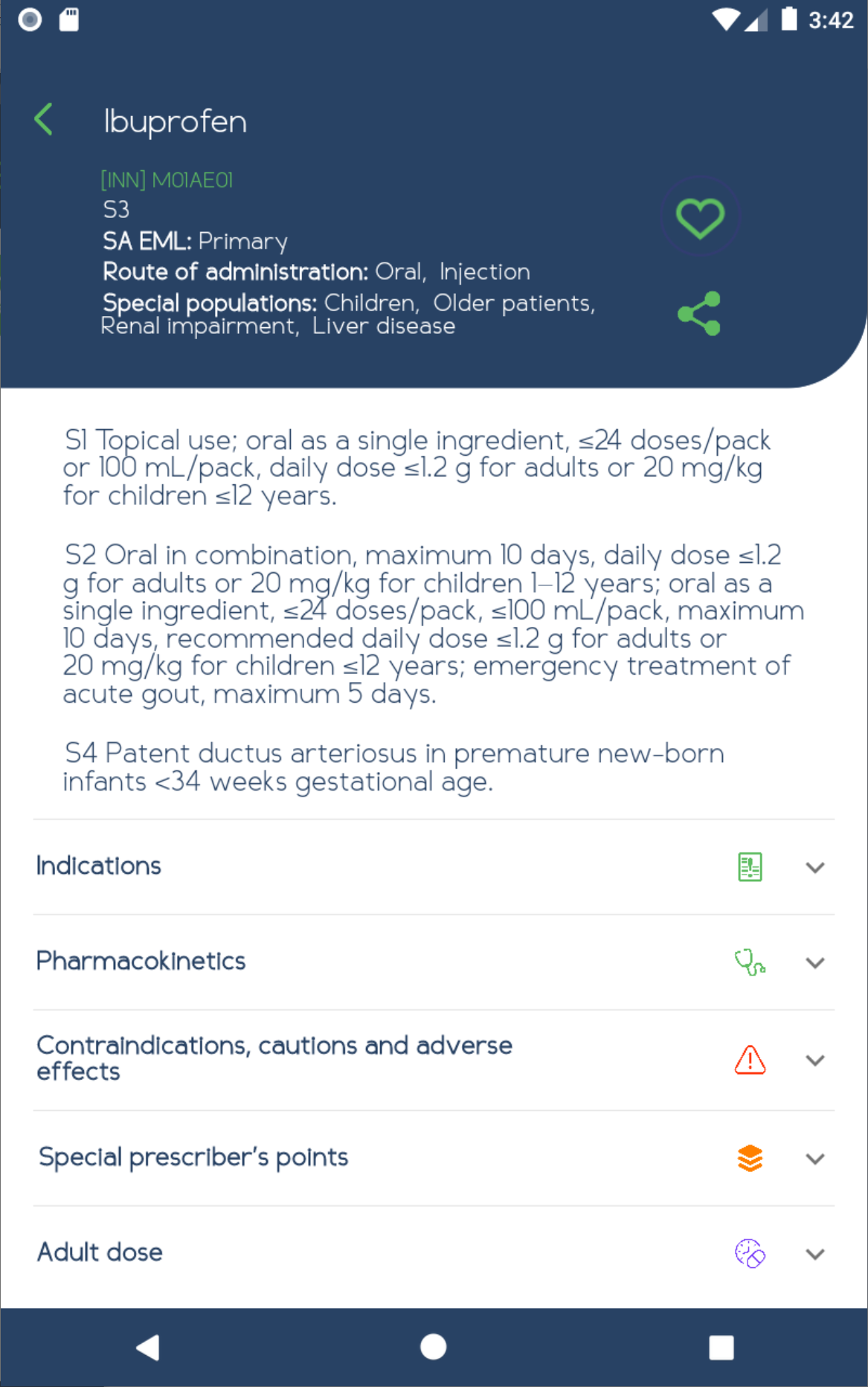The image size is (868, 1387).
Task: Expand the Adult dose chevron
Action: point(815,1254)
